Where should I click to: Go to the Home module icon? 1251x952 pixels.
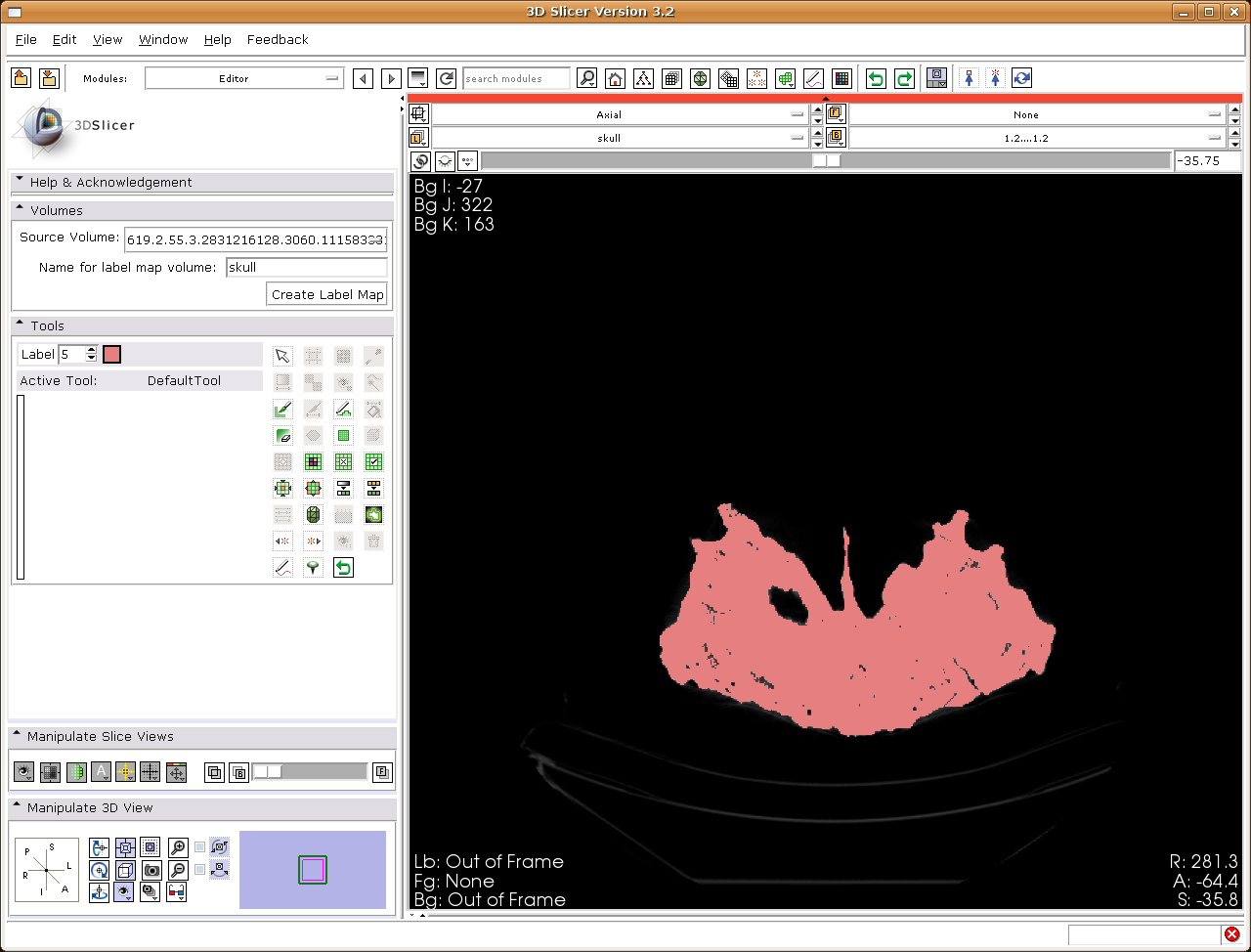pos(615,78)
